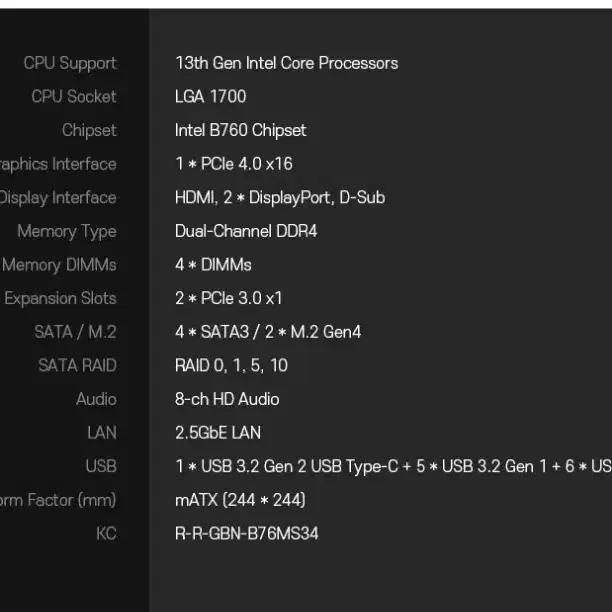Screen dimensions: 612x612
Task: Select the 2 * PCIe 3.0 x1 value
Action: tap(229, 299)
